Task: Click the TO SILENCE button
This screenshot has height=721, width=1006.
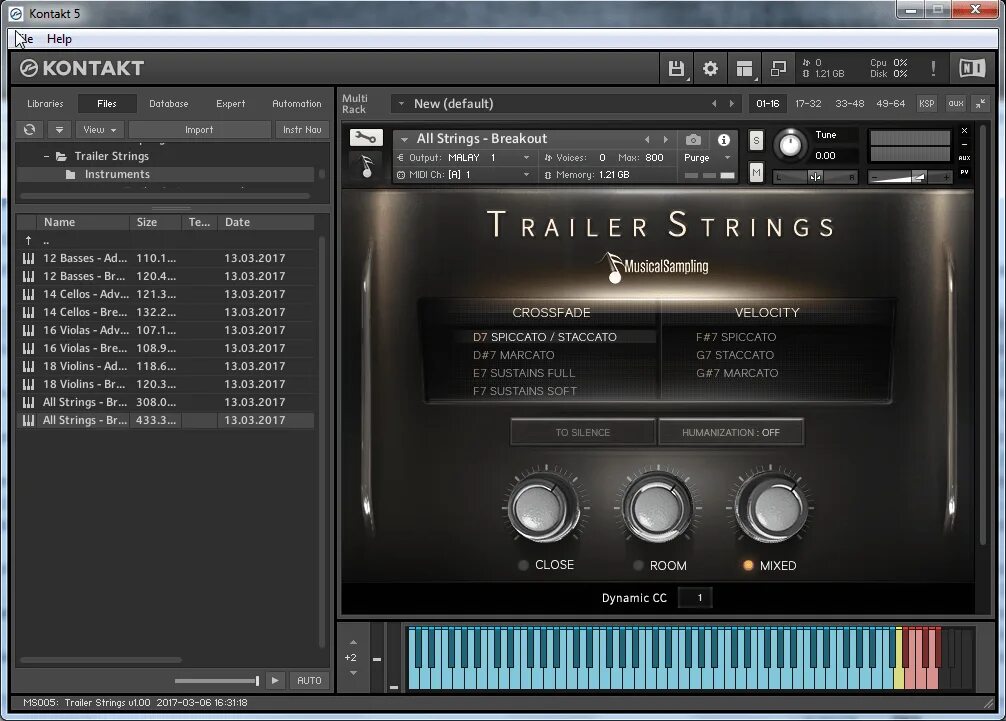Action: pyautogui.click(x=583, y=432)
